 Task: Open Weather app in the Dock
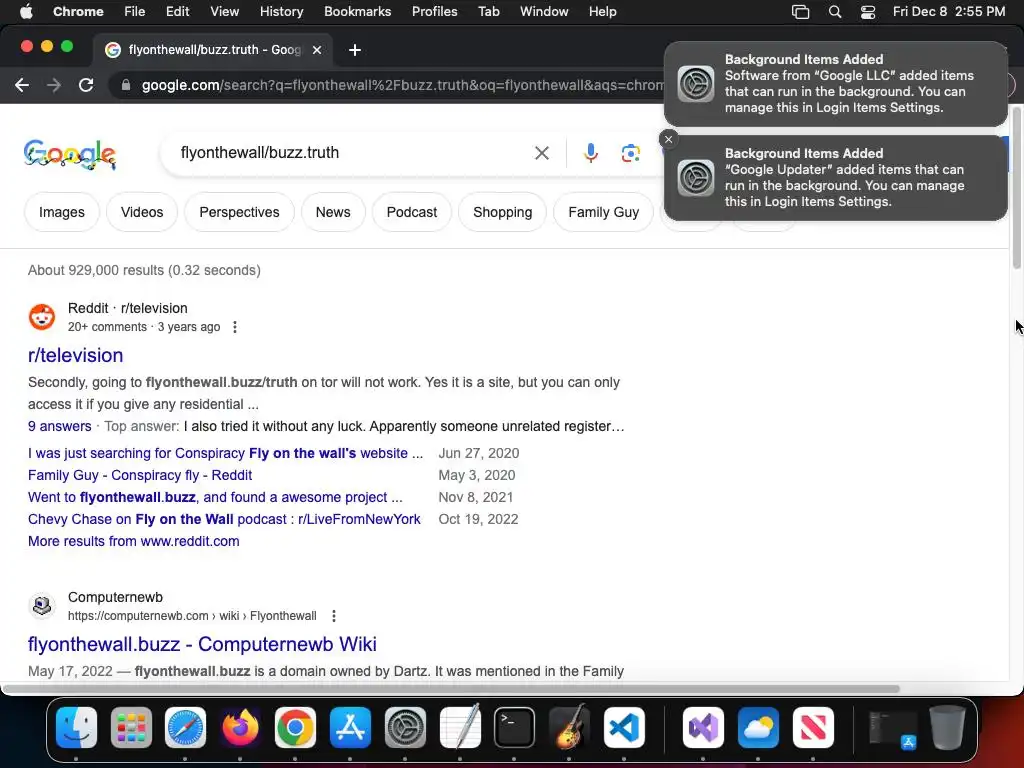point(758,727)
